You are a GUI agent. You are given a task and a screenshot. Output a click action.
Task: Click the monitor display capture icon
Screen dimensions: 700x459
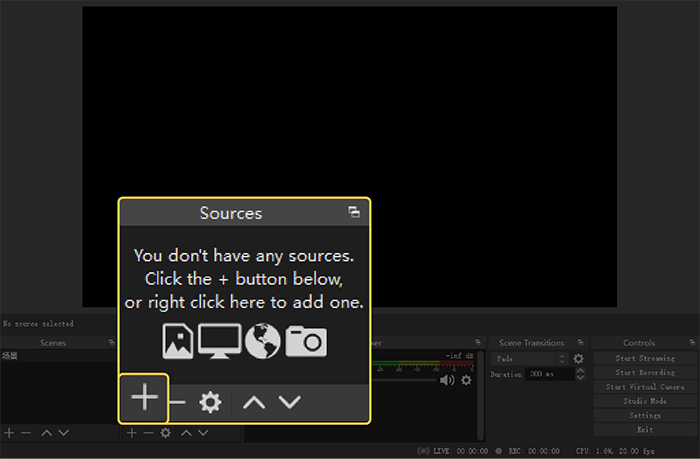click(x=219, y=341)
